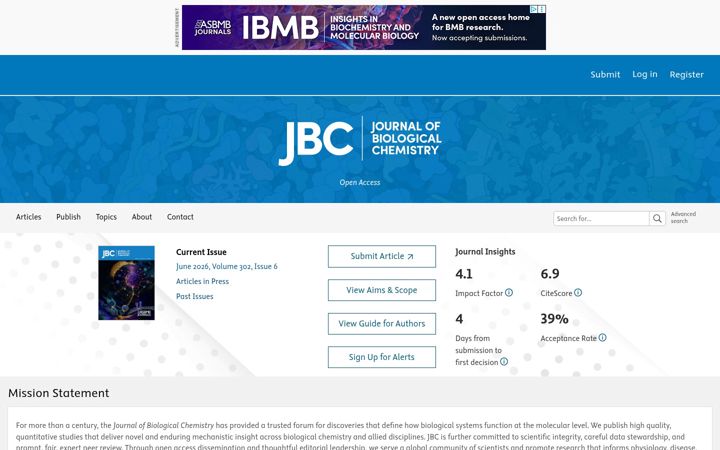Click the 6.9 CiteScore value
The image size is (720, 450).
pyautogui.click(x=550, y=274)
